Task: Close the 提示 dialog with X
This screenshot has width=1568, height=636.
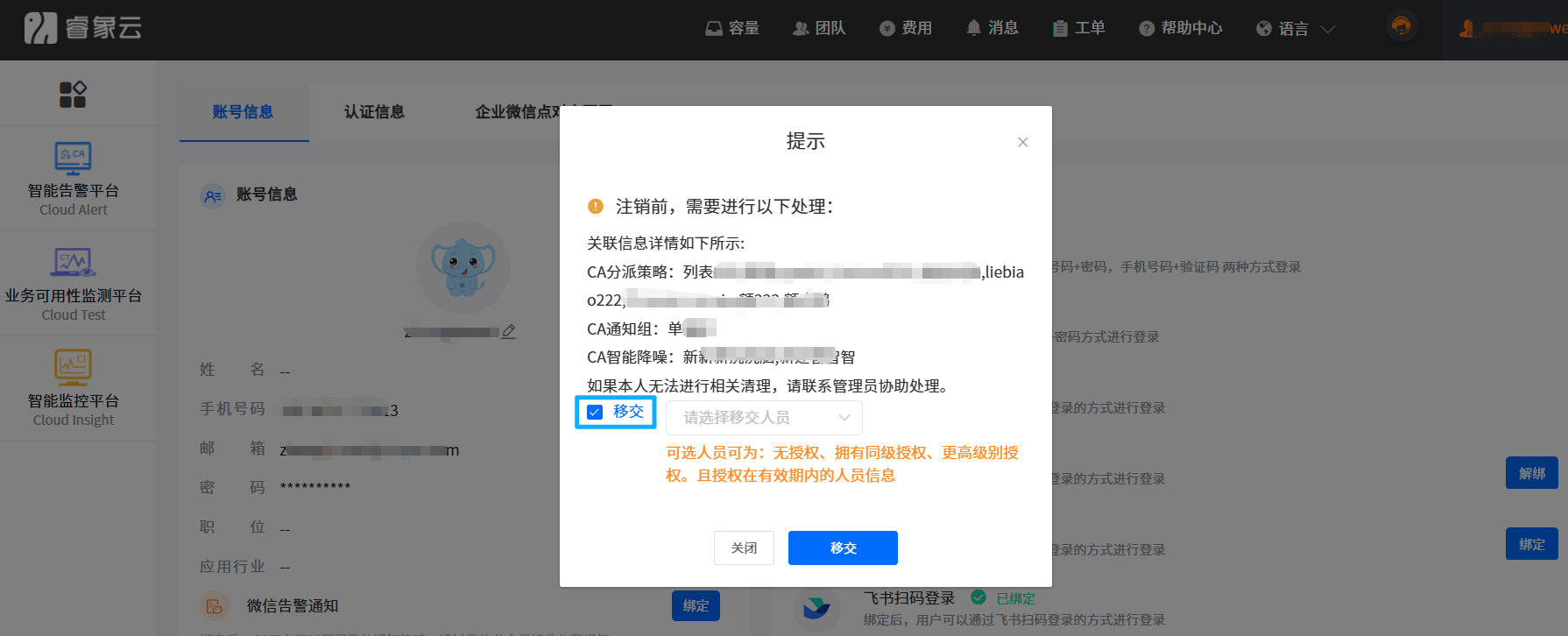Action: [1022, 142]
